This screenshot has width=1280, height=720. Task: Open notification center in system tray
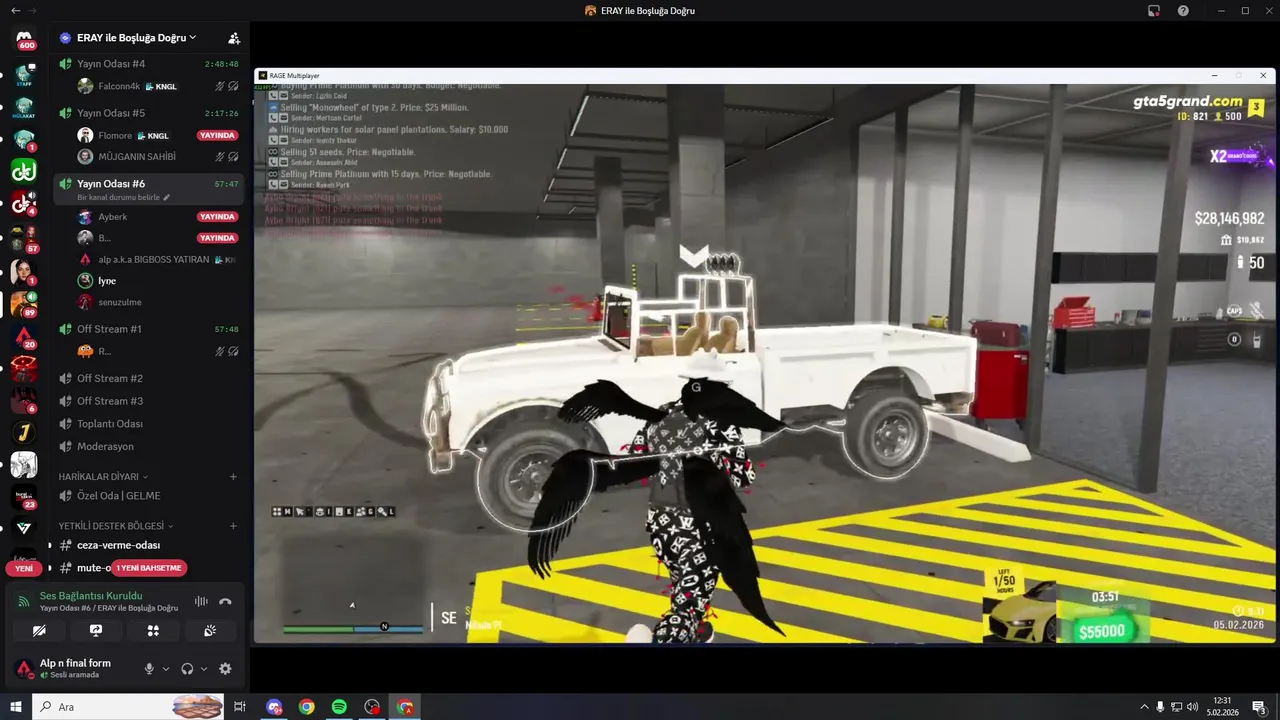pyautogui.click(x=1259, y=707)
